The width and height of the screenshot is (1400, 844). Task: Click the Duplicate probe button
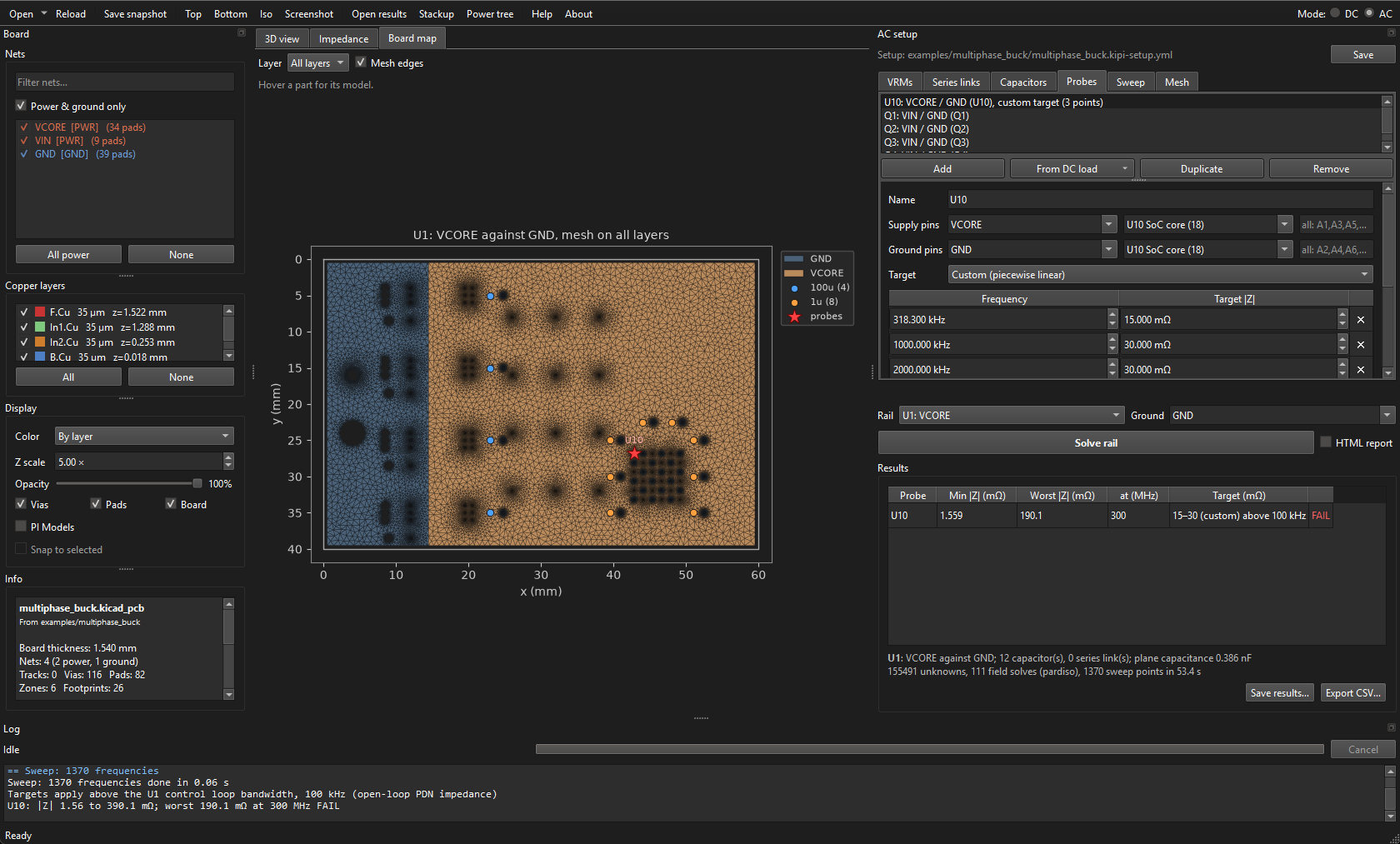pos(1201,169)
